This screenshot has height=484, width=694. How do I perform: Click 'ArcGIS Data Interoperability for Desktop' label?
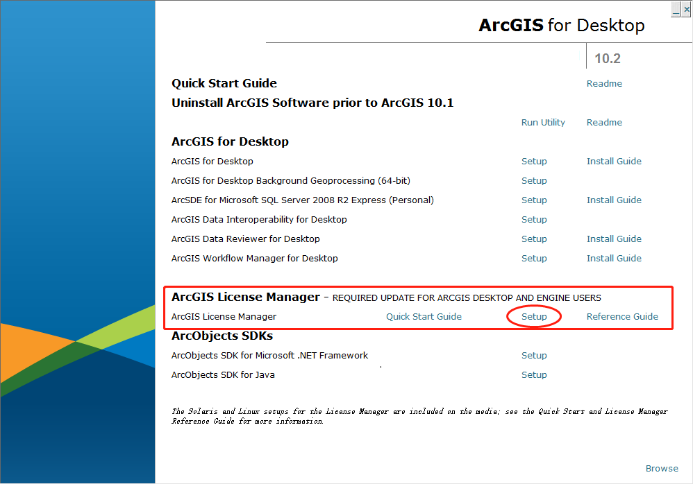tap(259, 219)
